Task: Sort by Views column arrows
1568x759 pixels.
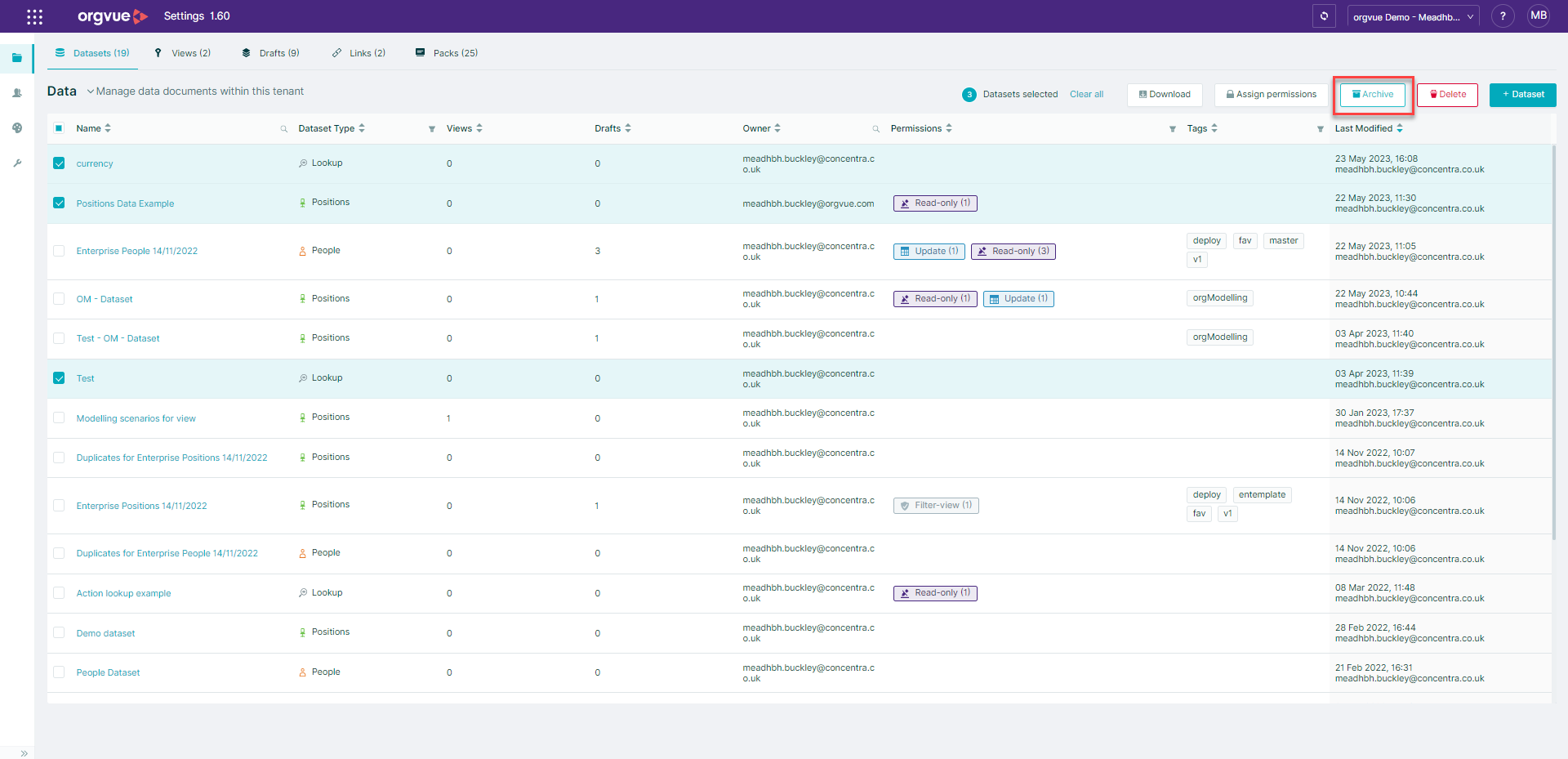Action: tap(479, 128)
